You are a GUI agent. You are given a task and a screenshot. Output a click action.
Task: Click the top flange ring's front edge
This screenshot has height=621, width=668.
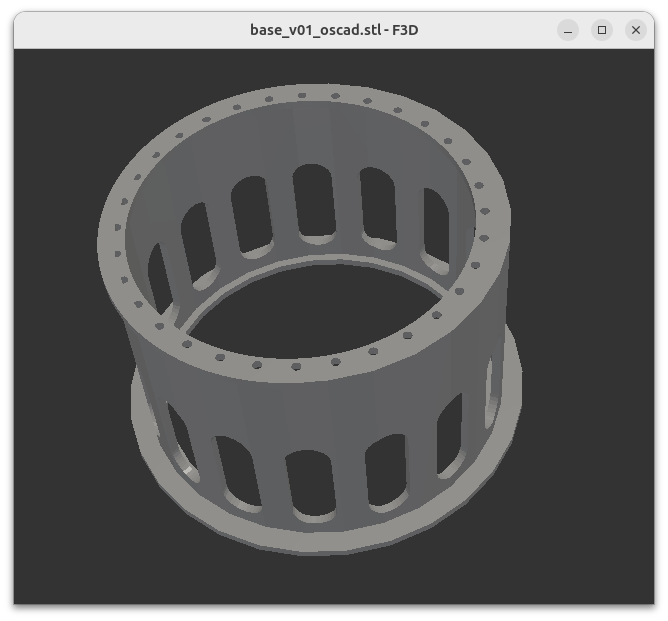coord(300,366)
